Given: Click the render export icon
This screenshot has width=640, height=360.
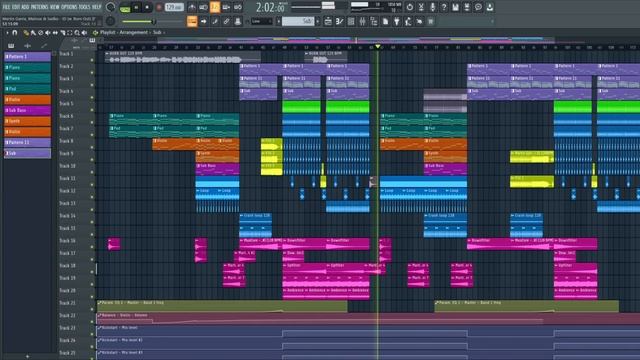Looking at the screenshot, I should [x=467, y=7].
